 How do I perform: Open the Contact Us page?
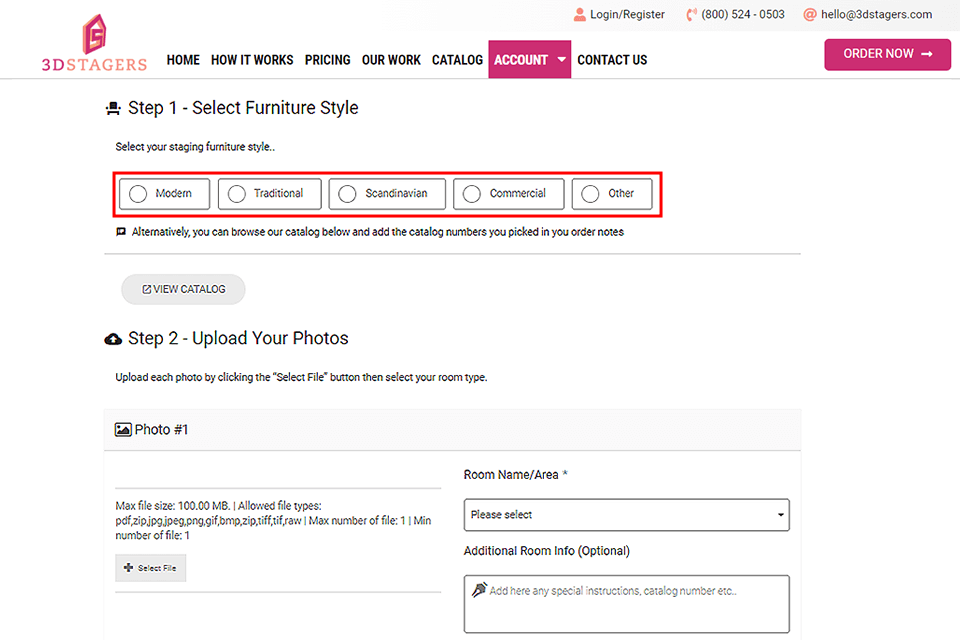612,60
